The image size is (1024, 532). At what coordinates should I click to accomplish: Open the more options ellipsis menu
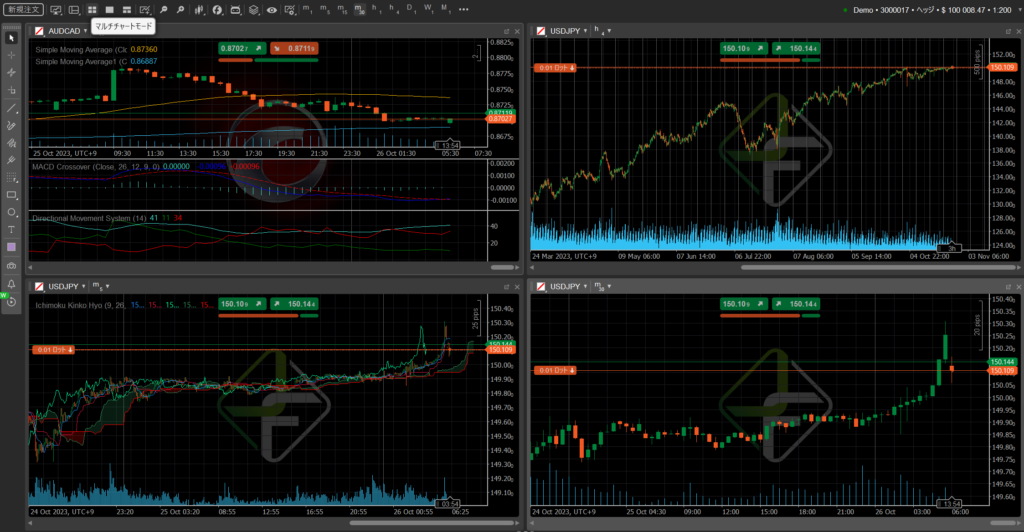pos(463,9)
